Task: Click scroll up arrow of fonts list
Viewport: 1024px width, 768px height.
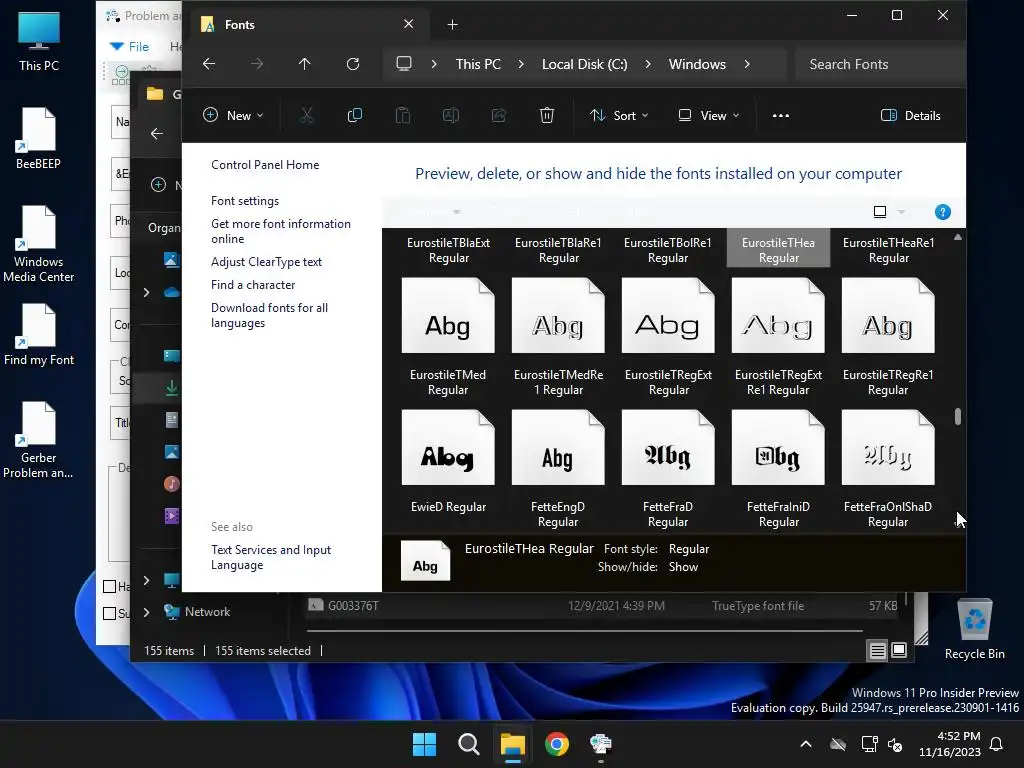Action: 958,238
